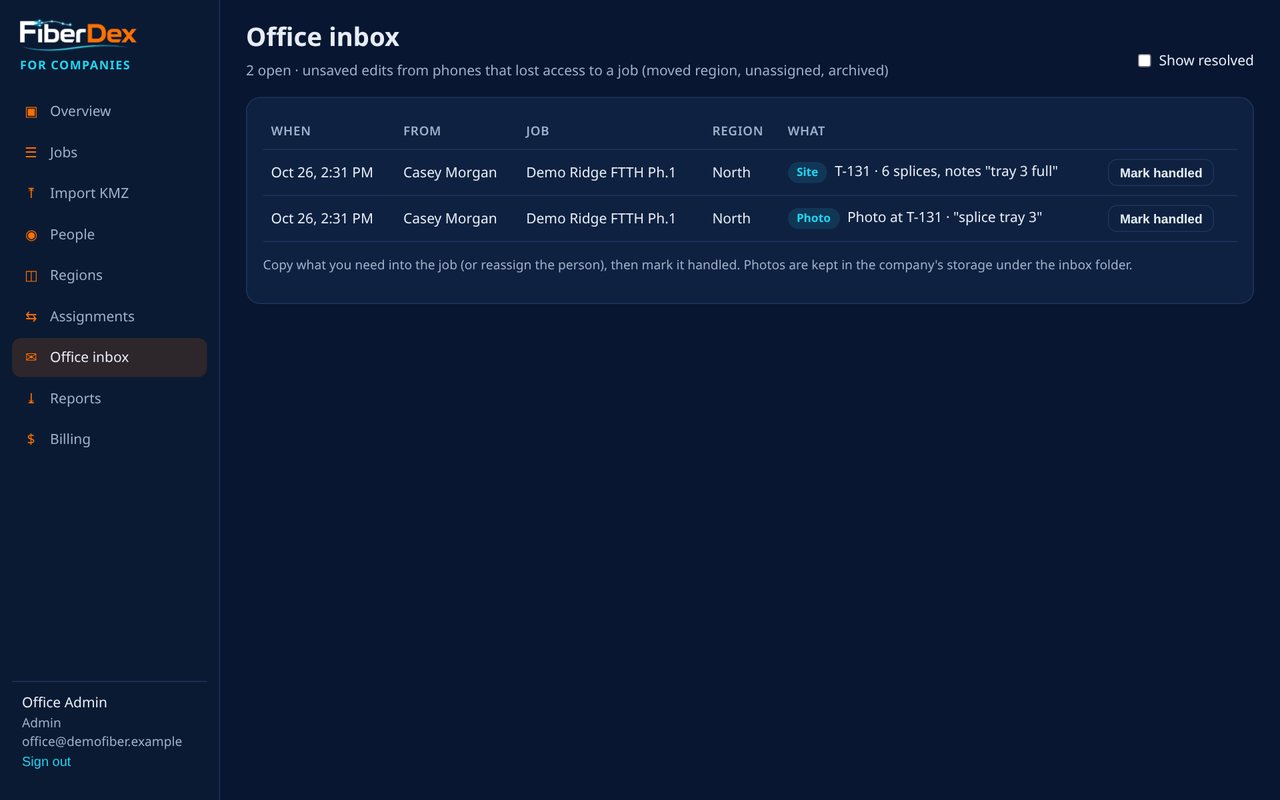This screenshot has height=800, width=1280.
Task: Click Demo Ridge FTTH Ph.1 in Photo row
Action: tap(601, 219)
